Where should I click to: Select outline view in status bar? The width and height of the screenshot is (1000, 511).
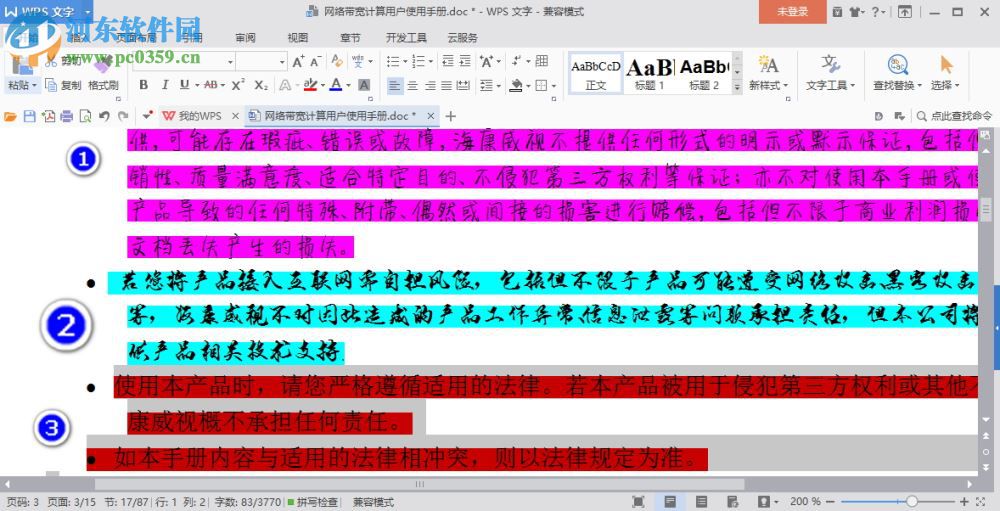click(x=702, y=502)
